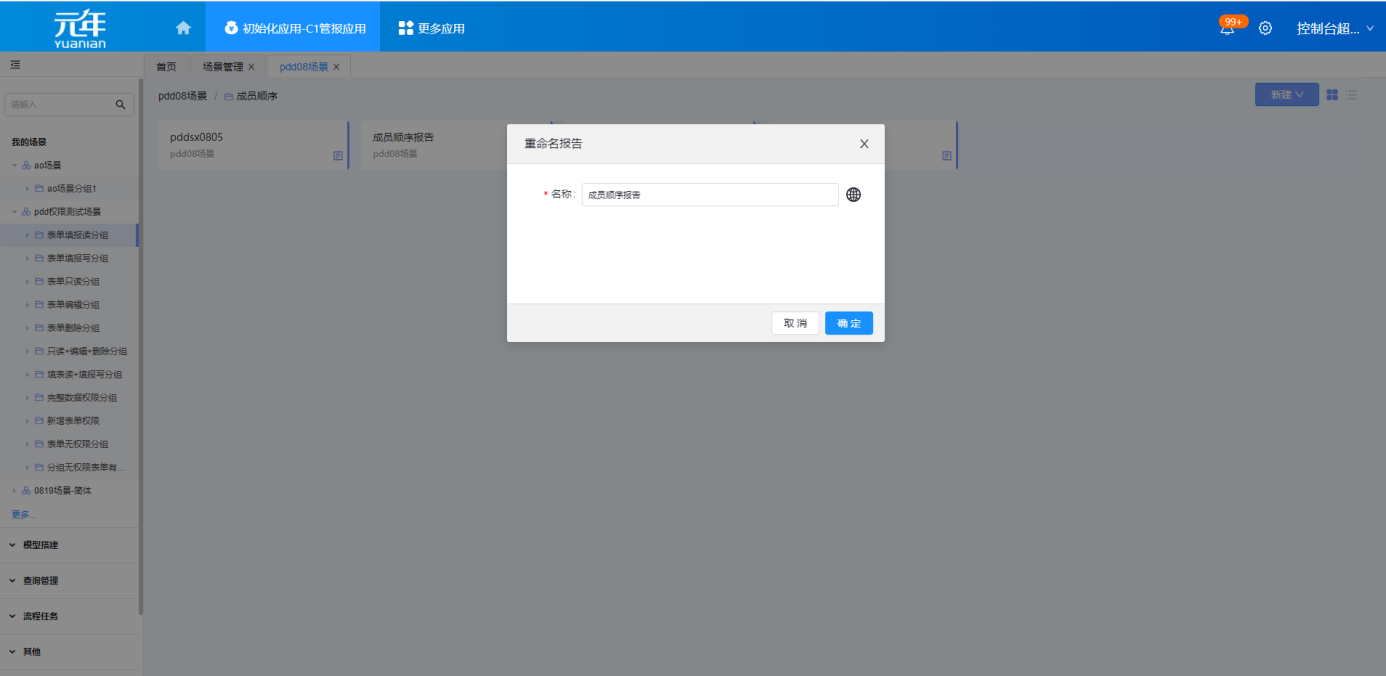Click the globe language icon beside name field
1386x676 pixels.
point(853,195)
